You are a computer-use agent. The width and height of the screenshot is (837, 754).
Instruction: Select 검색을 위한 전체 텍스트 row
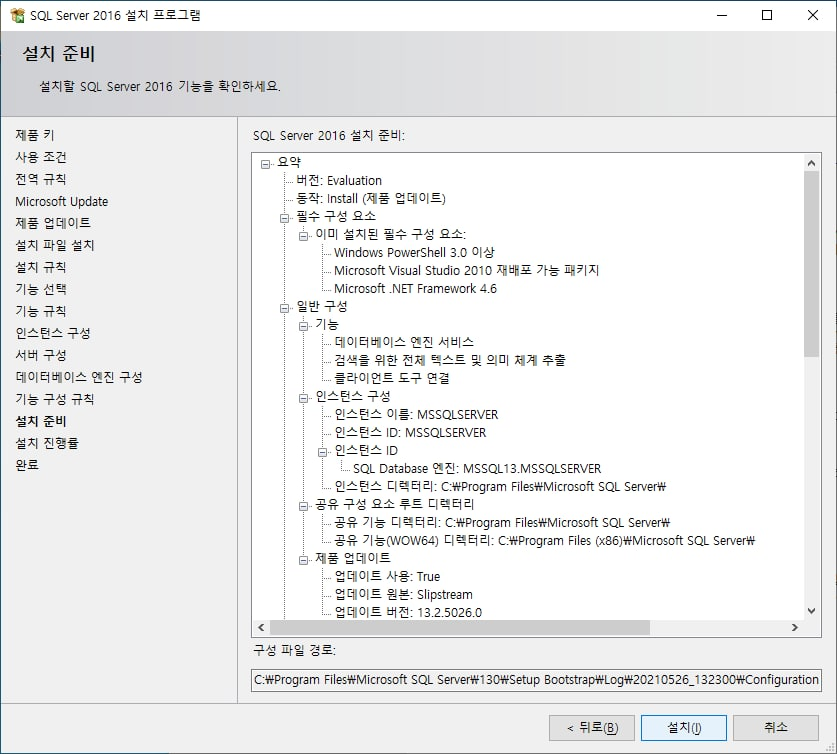(x=450, y=360)
